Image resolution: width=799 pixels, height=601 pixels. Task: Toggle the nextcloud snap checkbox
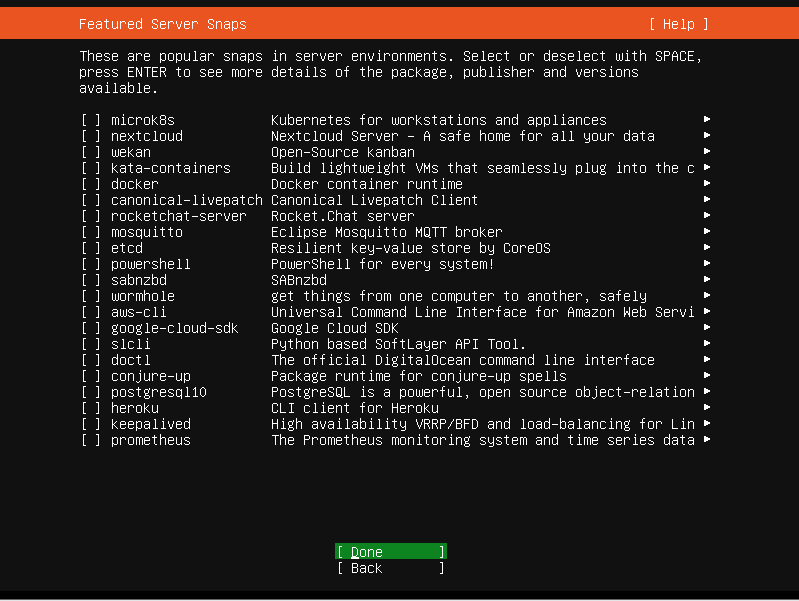tap(91, 136)
